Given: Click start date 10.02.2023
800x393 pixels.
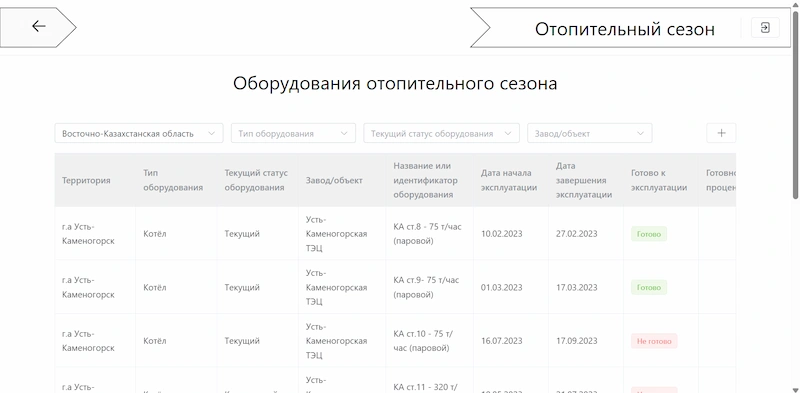Looking at the screenshot, I should 502,234.
